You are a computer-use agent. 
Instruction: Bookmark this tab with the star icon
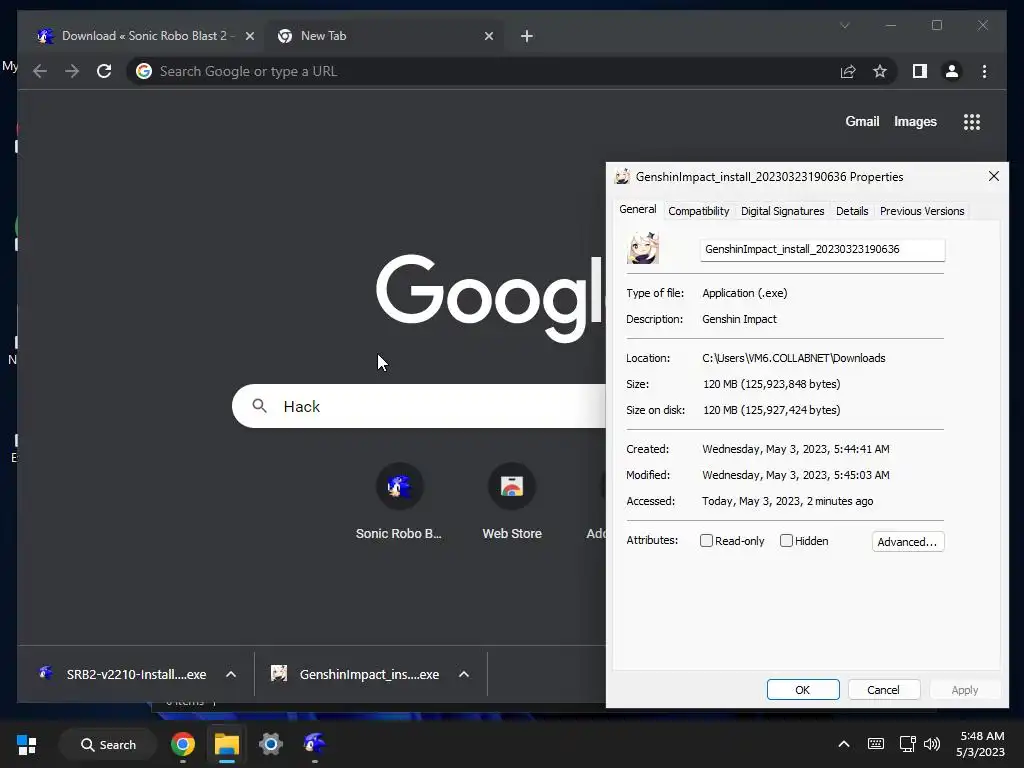[x=880, y=71]
